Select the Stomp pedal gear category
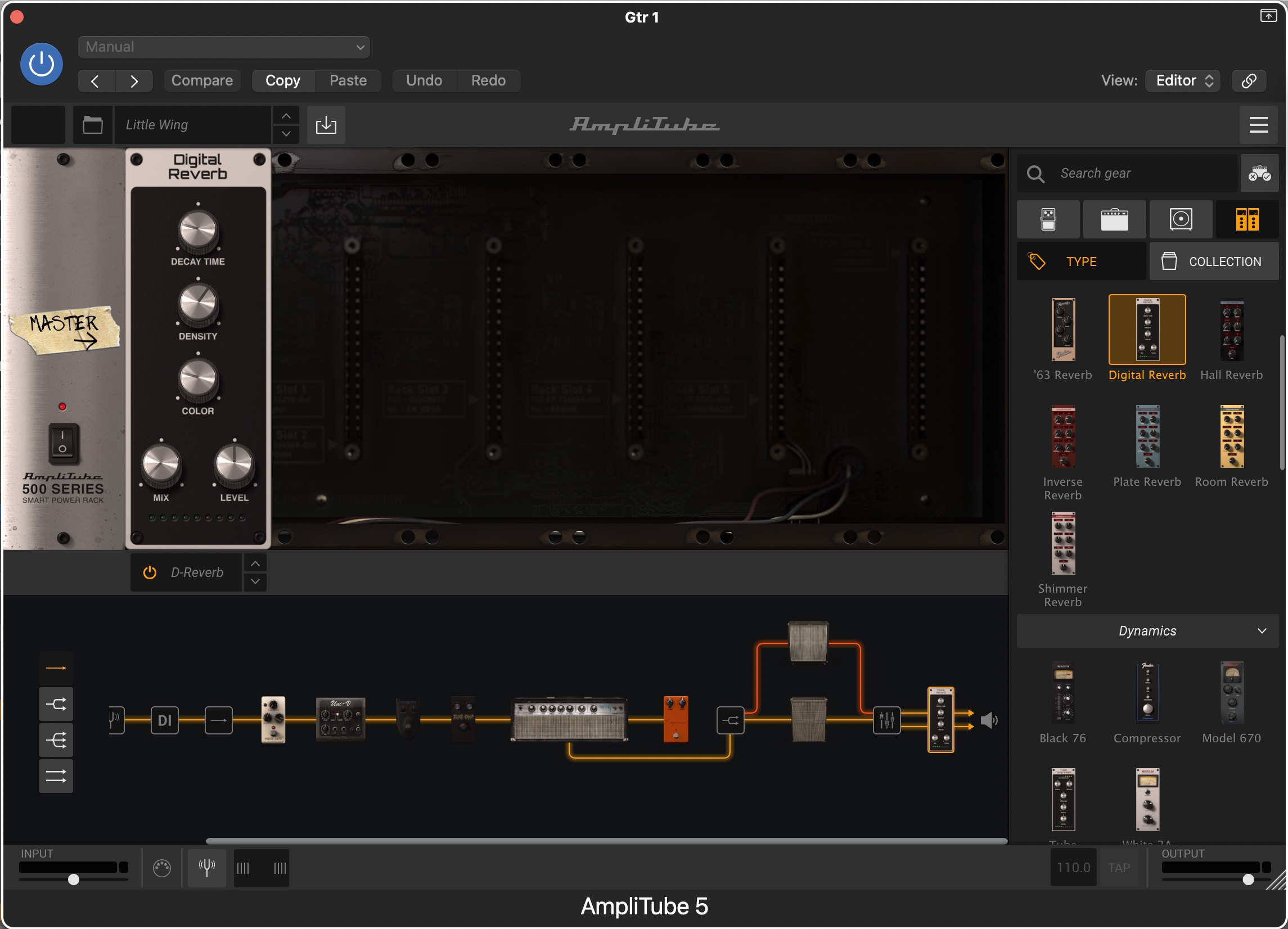 pyautogui.click(x=1048, y=220)
